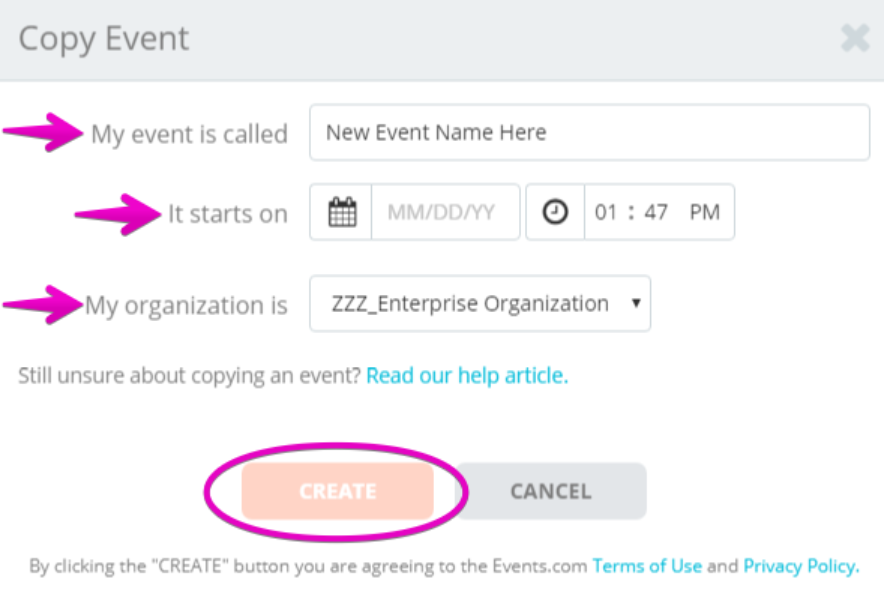Click the clock icon for start time
Viewport: 884px width, 610px height.
tap(555, 212)
